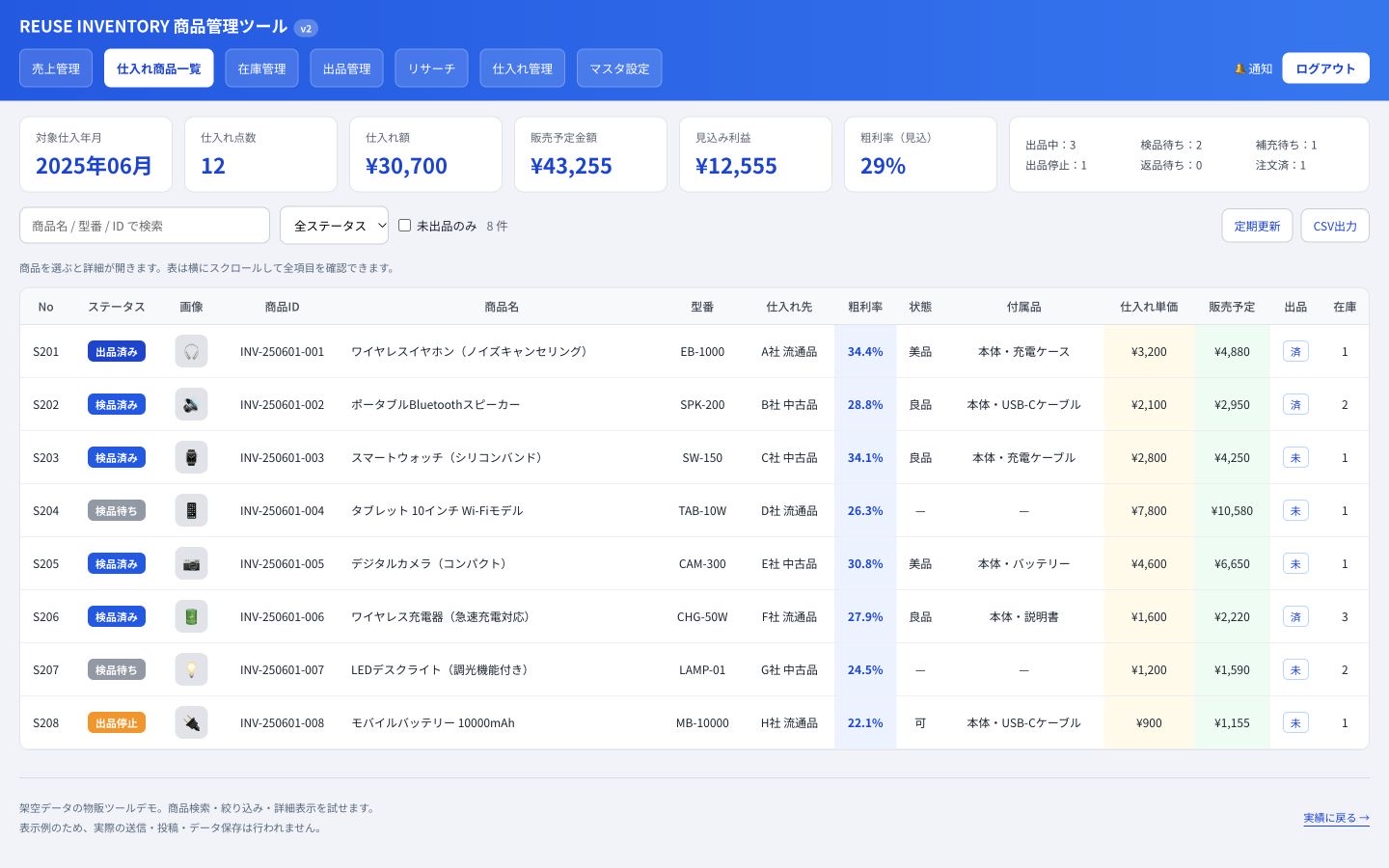The image size is (1389, 868).
Task: Enable 未出品のみ checkbox
Action: click(x=405, y=225)
